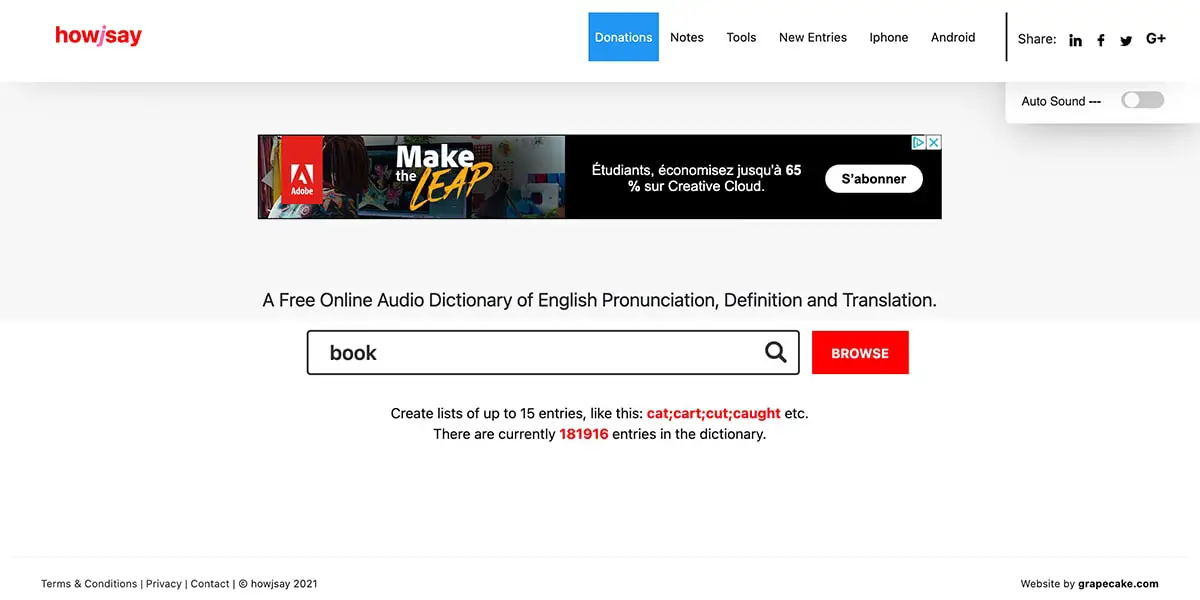Open the Tools menu item
The width and height of the screenshot is (1200, 600).
pos(741,37)
